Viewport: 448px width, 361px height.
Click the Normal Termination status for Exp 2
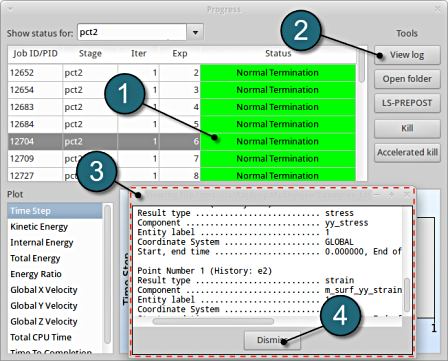(278, 73)
